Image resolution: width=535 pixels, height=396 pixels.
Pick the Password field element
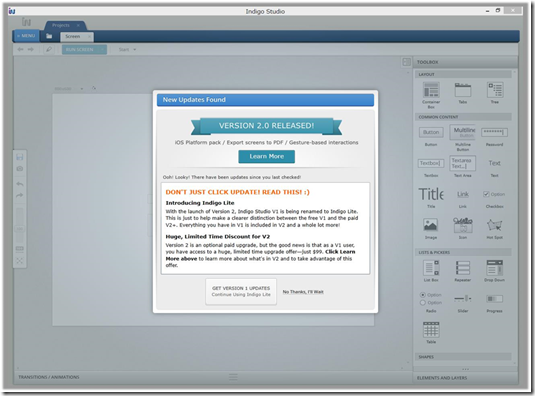pyautogui.click(x=494, y=136)
